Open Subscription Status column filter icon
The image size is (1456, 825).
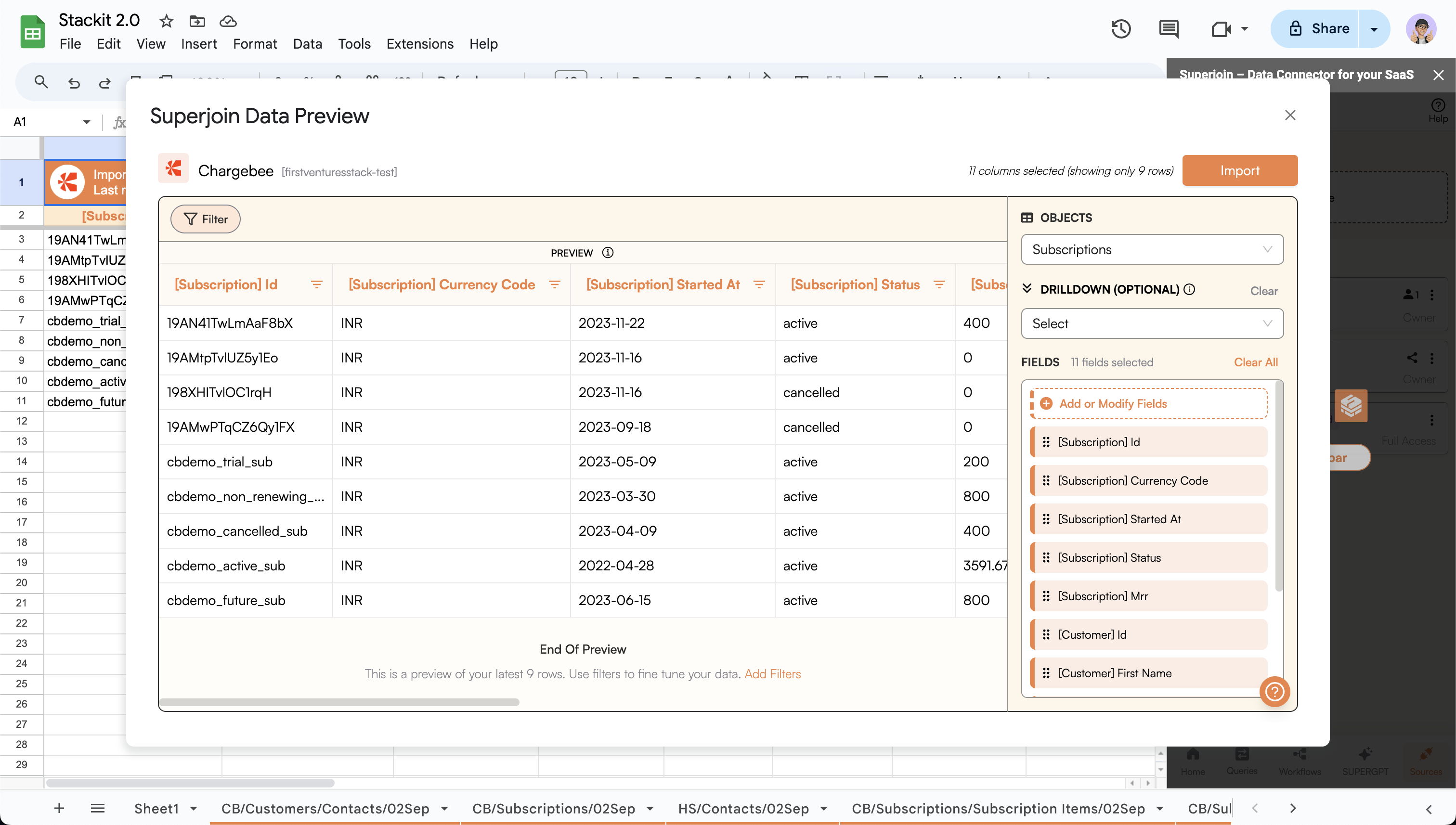point(939,284)
